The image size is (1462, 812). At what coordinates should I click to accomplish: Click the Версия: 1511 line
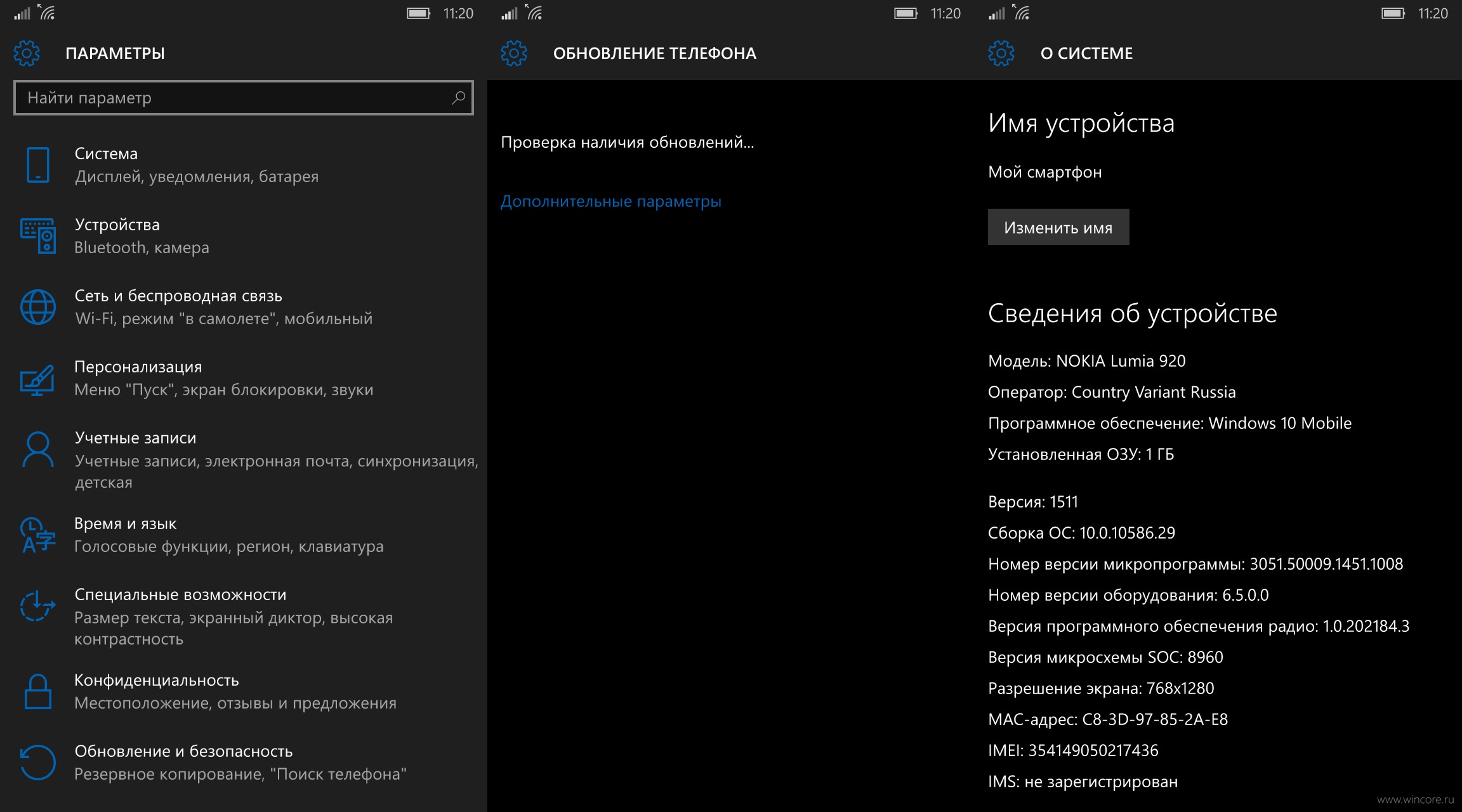coord(1033,502)
